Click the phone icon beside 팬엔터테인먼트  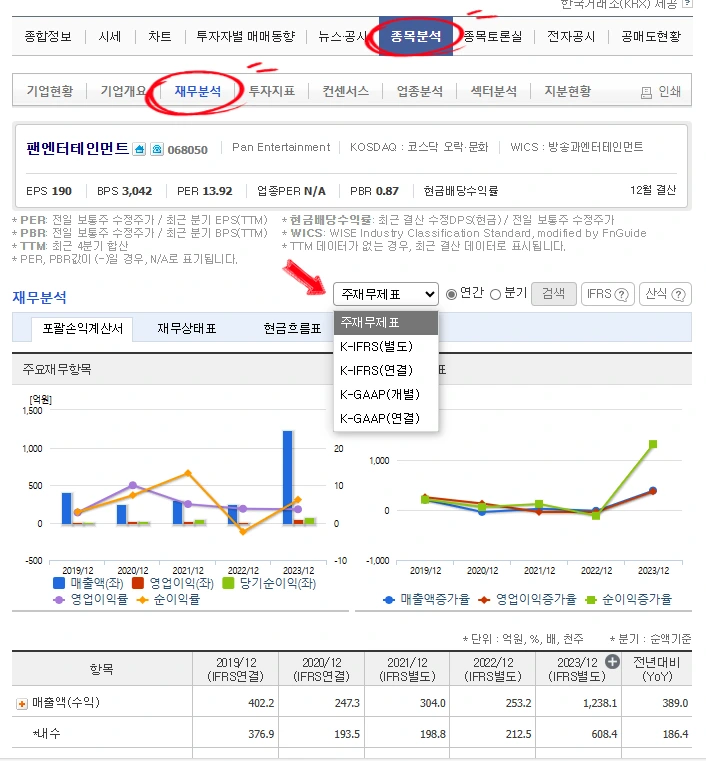[157, 149]
